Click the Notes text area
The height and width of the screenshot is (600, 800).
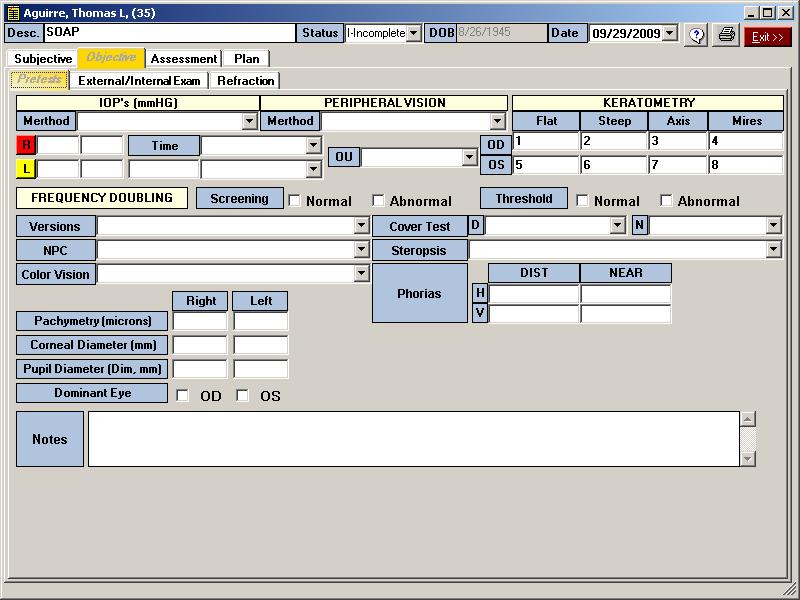413,439
